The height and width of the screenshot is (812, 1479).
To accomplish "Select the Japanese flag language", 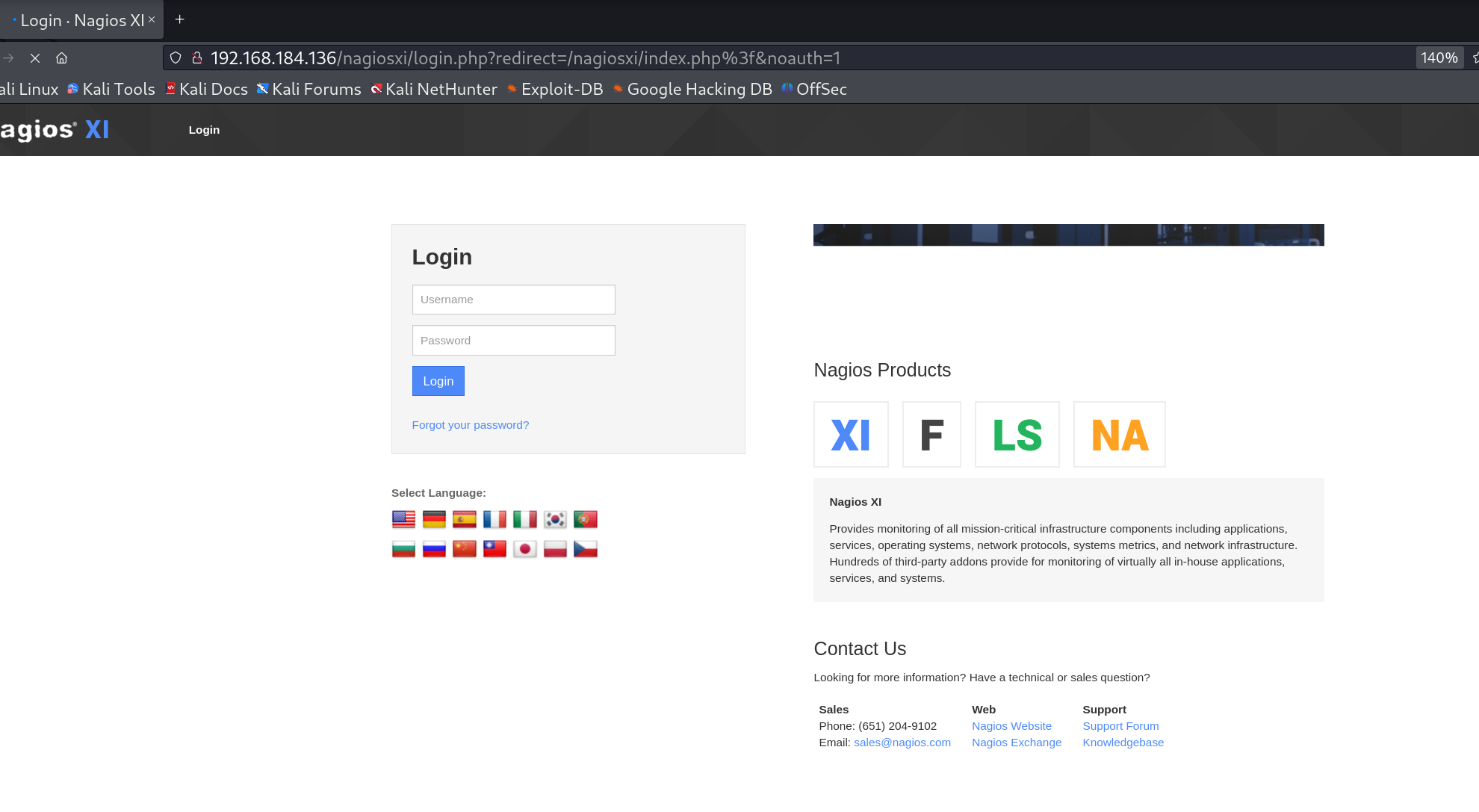I will pyautogui.click(x=525, y=549).
